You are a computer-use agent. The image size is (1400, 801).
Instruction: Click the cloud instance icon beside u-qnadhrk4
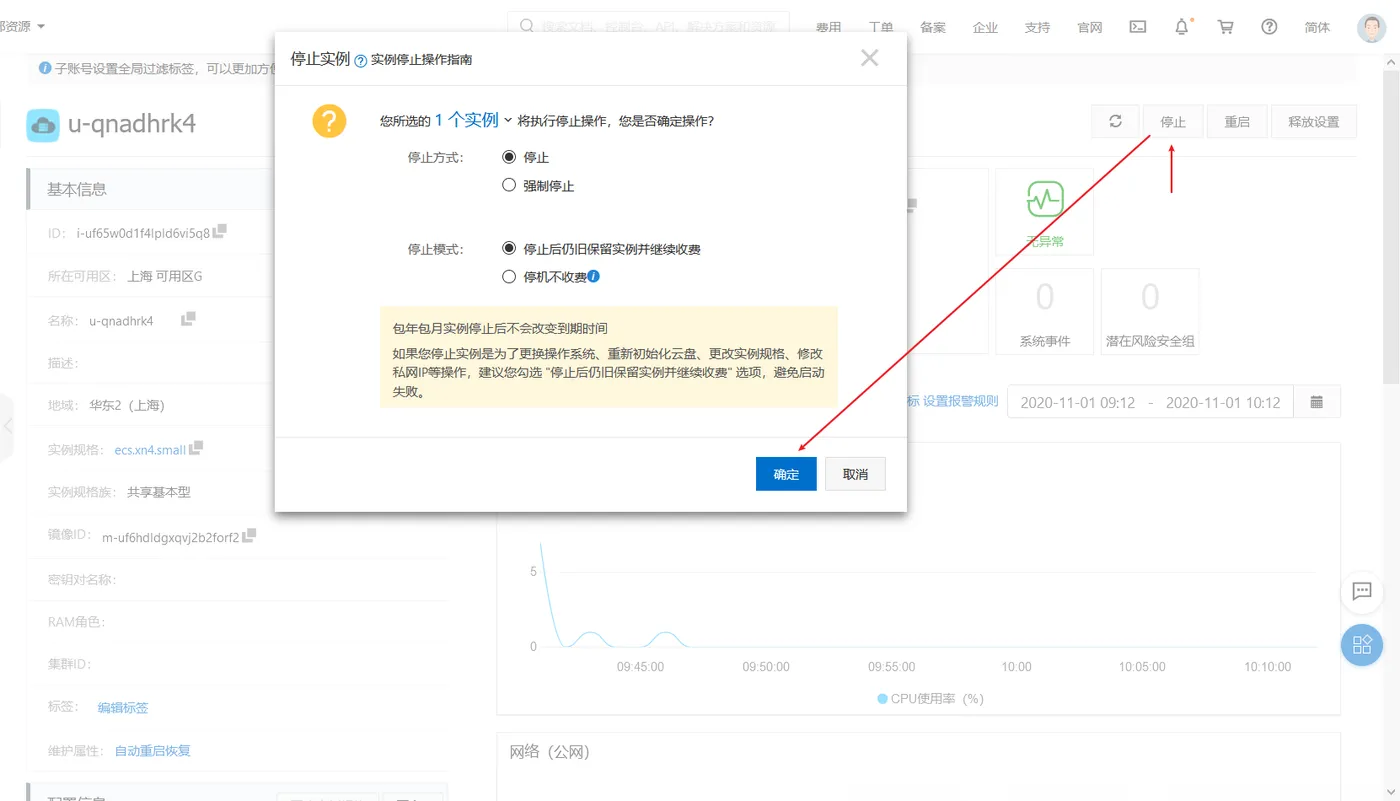pyautogui.click(x=43, y=125)
